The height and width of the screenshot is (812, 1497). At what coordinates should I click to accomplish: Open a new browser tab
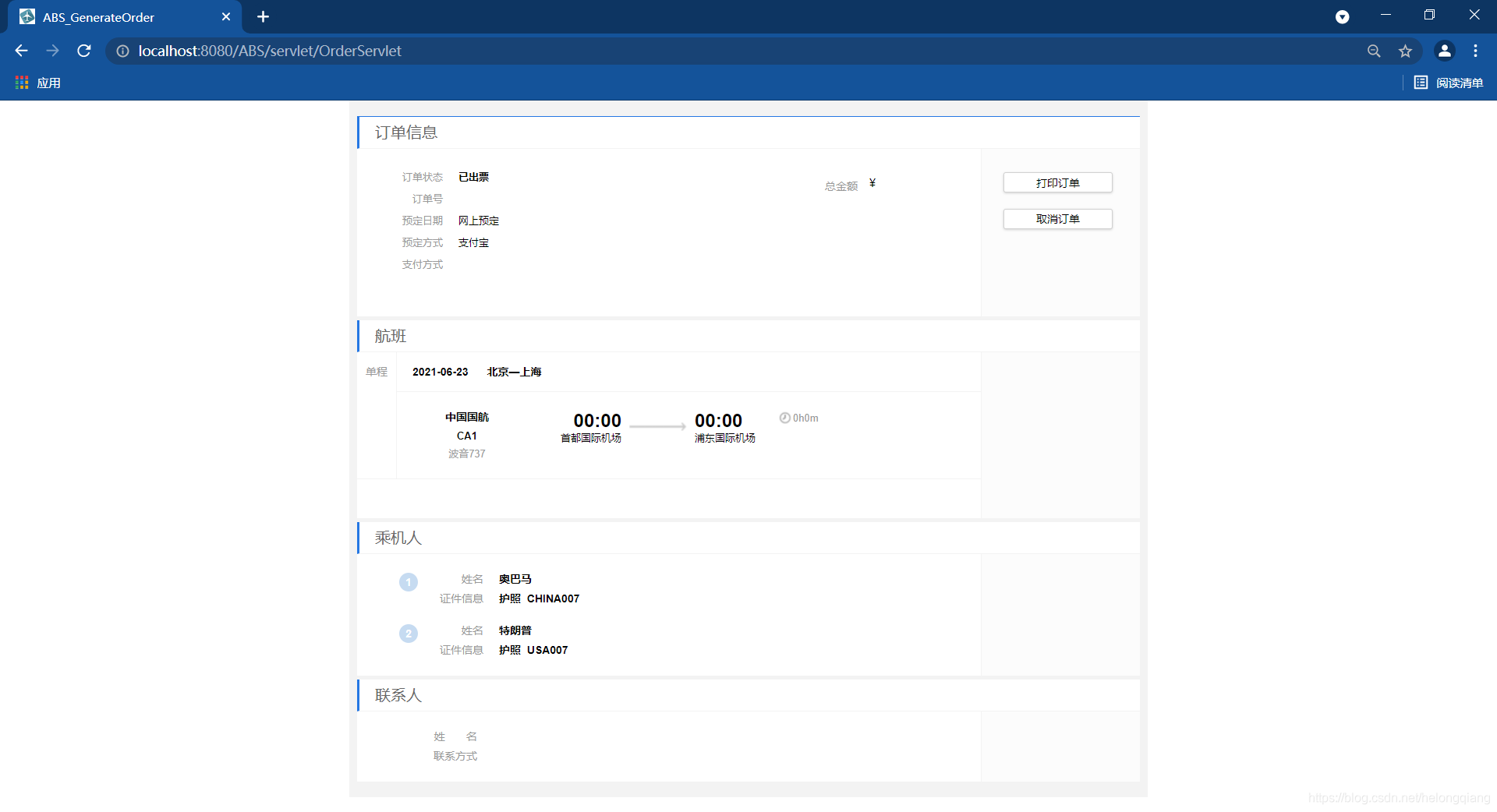[x=263, y=16]
